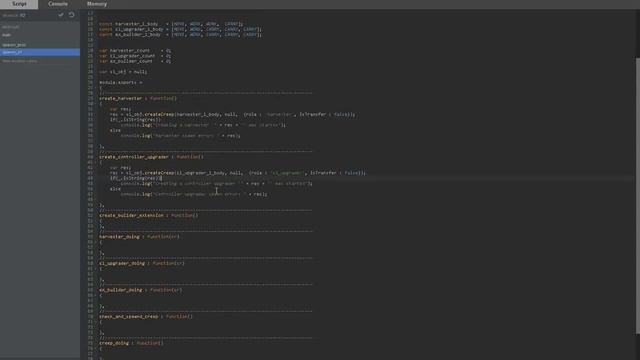
Task: Click the ex_builder_1_body constant declaration
Action: tap(180, 35)
